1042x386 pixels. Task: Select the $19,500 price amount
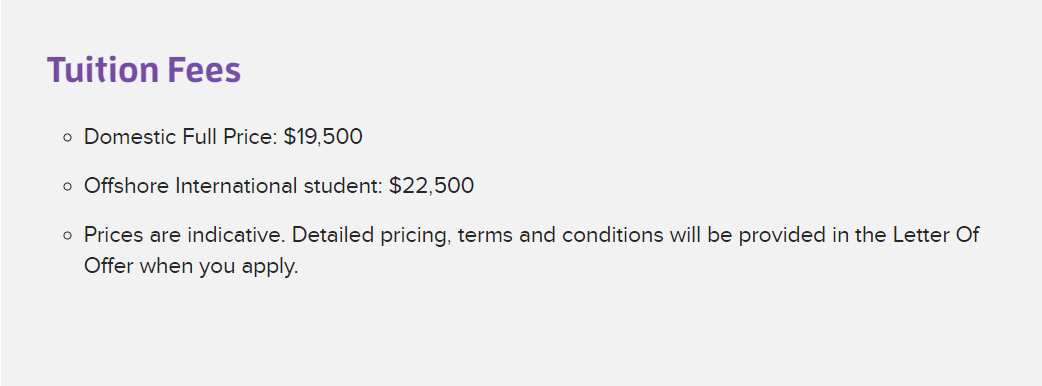click(x=323, y=138)
